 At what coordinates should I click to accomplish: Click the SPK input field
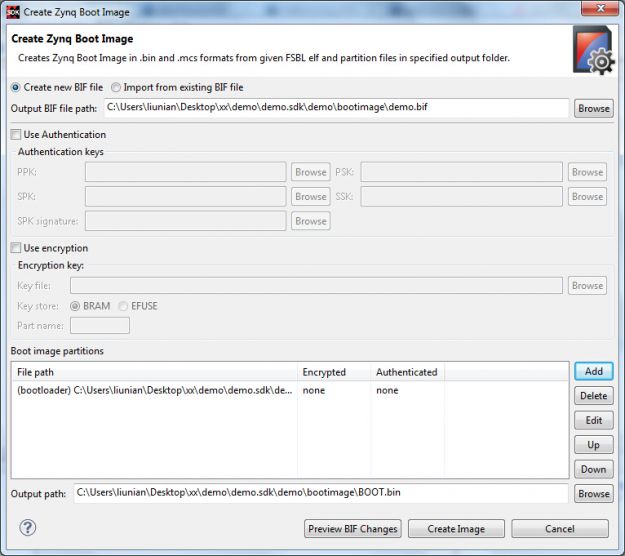(185, 196)
